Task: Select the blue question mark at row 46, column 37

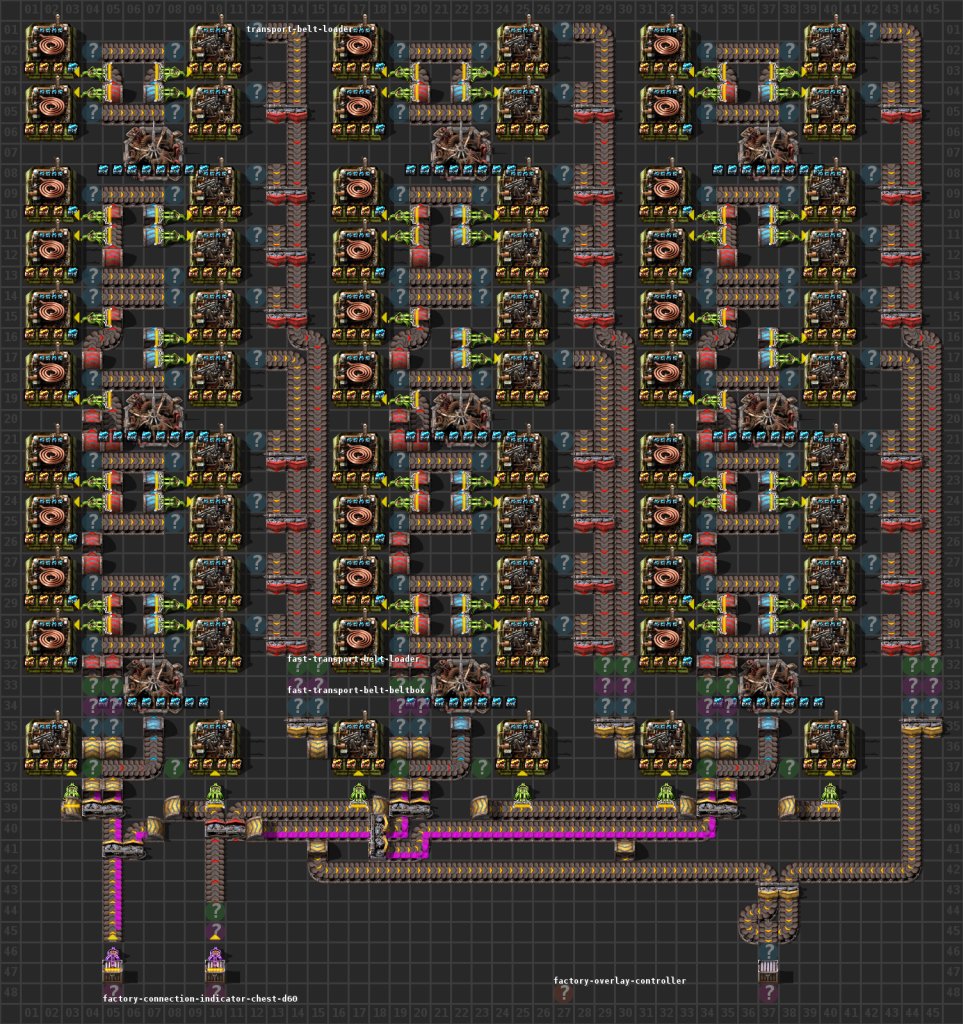Action: (x=769, y=952)
